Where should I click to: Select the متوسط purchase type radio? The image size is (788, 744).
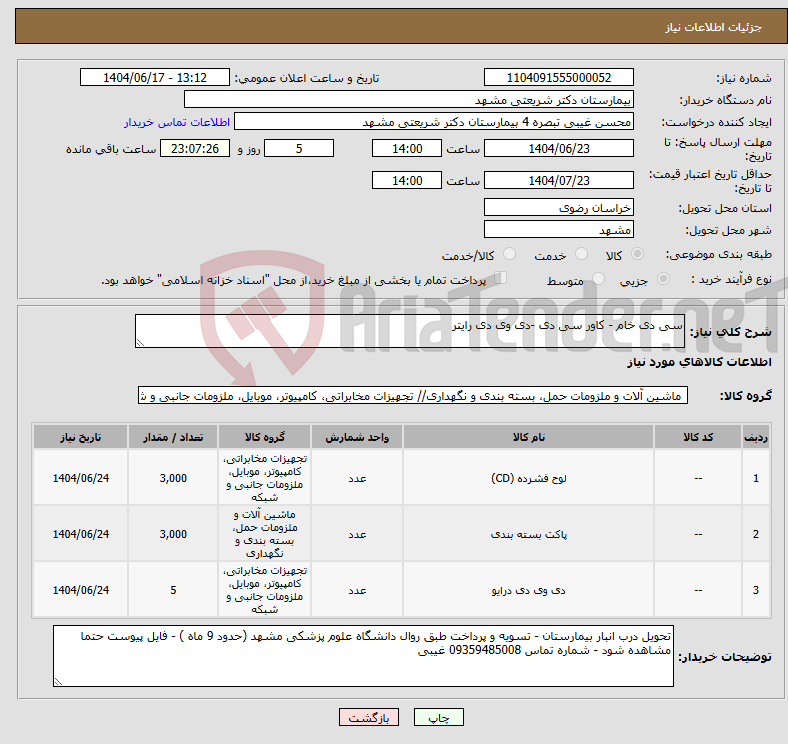599,279
